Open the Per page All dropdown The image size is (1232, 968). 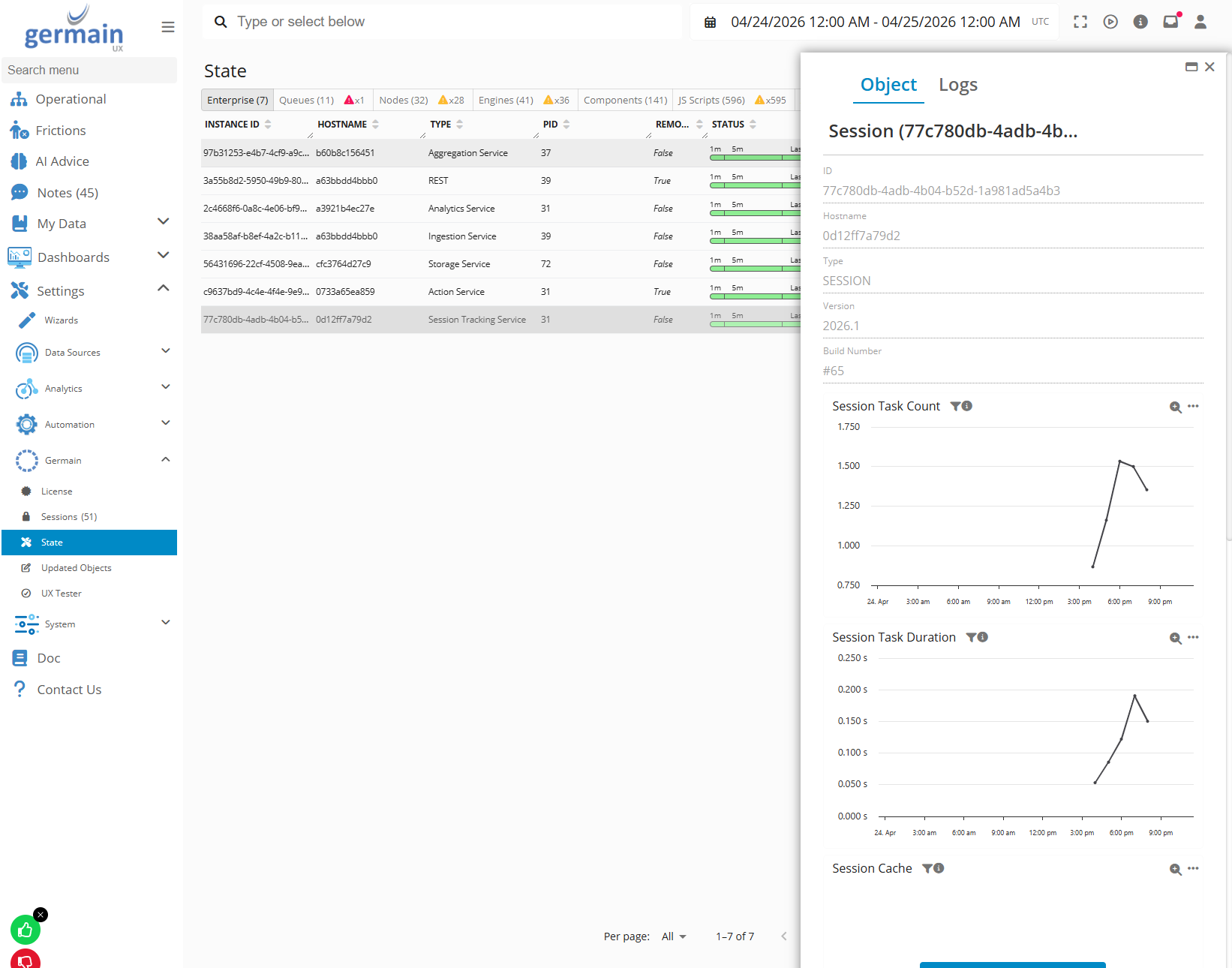click(x=674, y=936)
